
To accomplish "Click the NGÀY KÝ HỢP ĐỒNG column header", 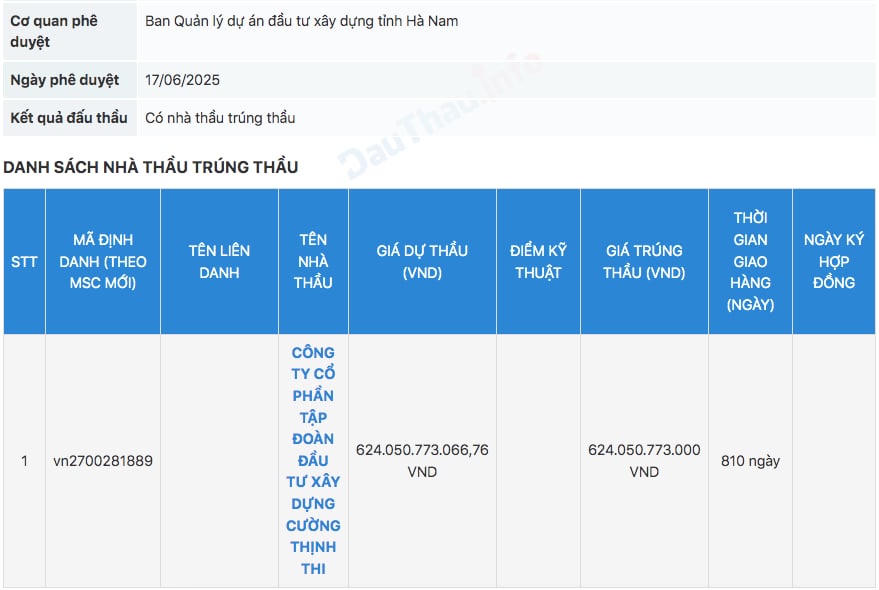I will click(834, 261).
